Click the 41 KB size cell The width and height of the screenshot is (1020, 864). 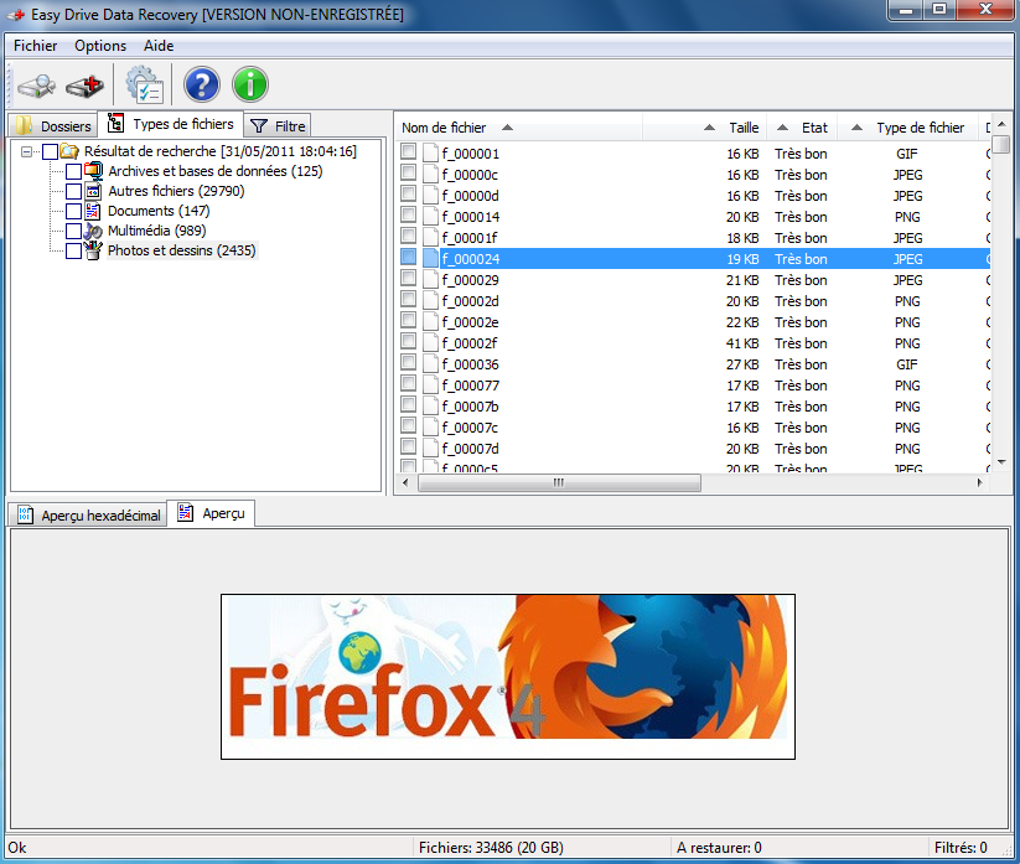pyautogui.click(x=742, y=344)
